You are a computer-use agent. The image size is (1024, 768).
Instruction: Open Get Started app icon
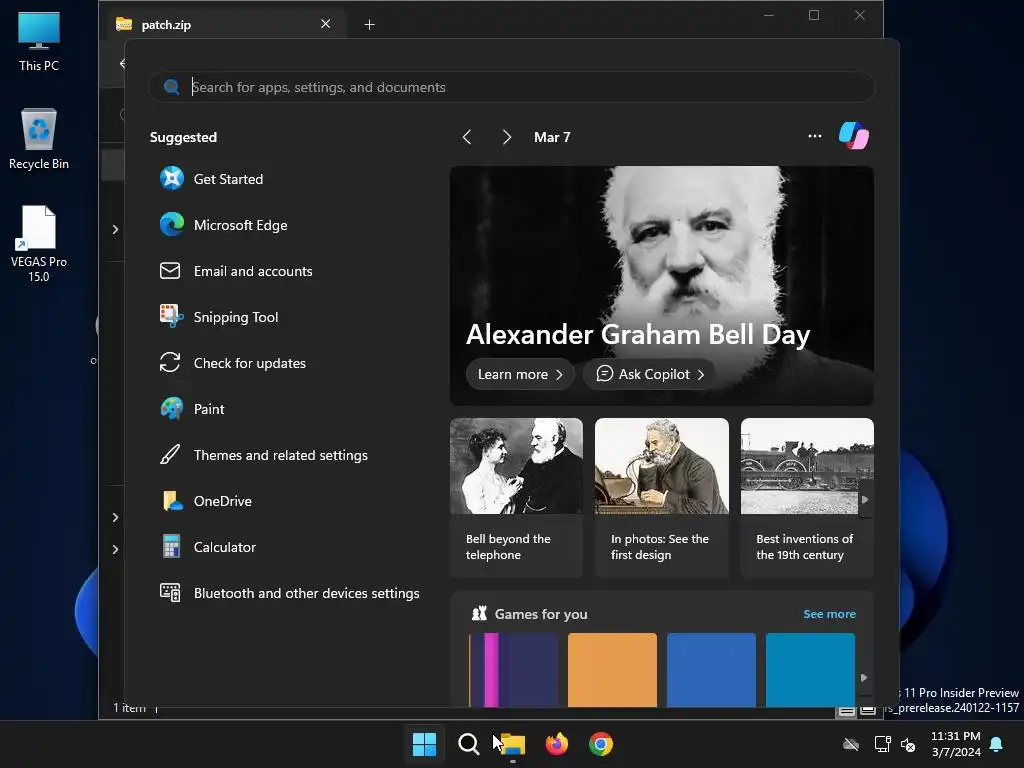[172, 178]
